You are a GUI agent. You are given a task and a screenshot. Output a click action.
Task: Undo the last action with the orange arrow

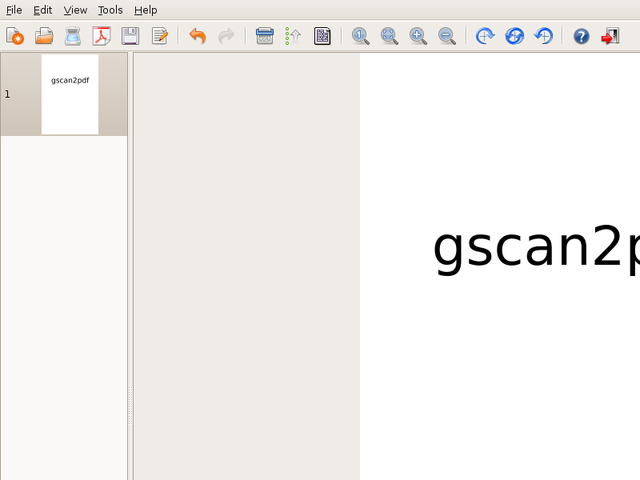coord(198,36)
